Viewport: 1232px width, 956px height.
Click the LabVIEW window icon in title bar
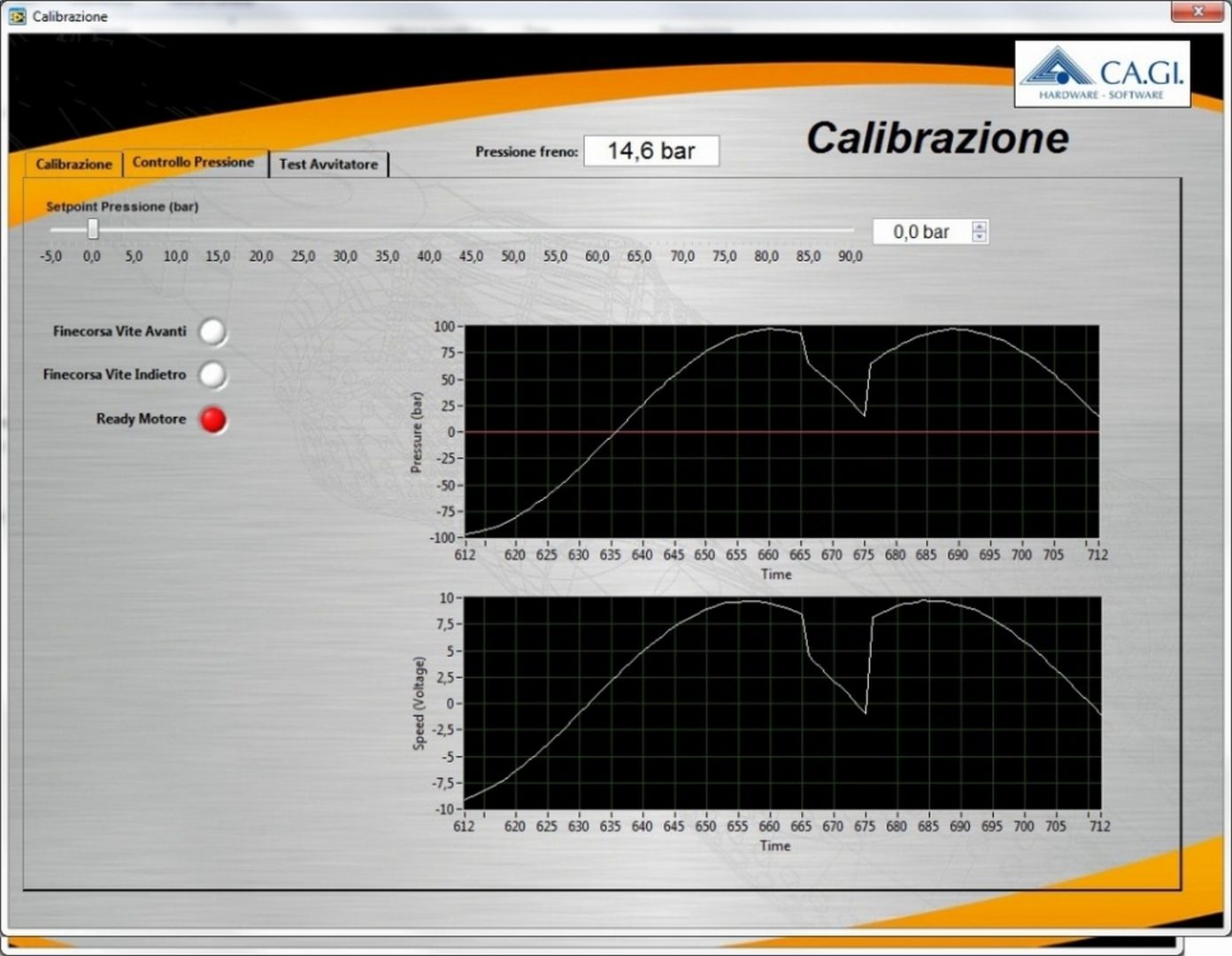[17, 16]
